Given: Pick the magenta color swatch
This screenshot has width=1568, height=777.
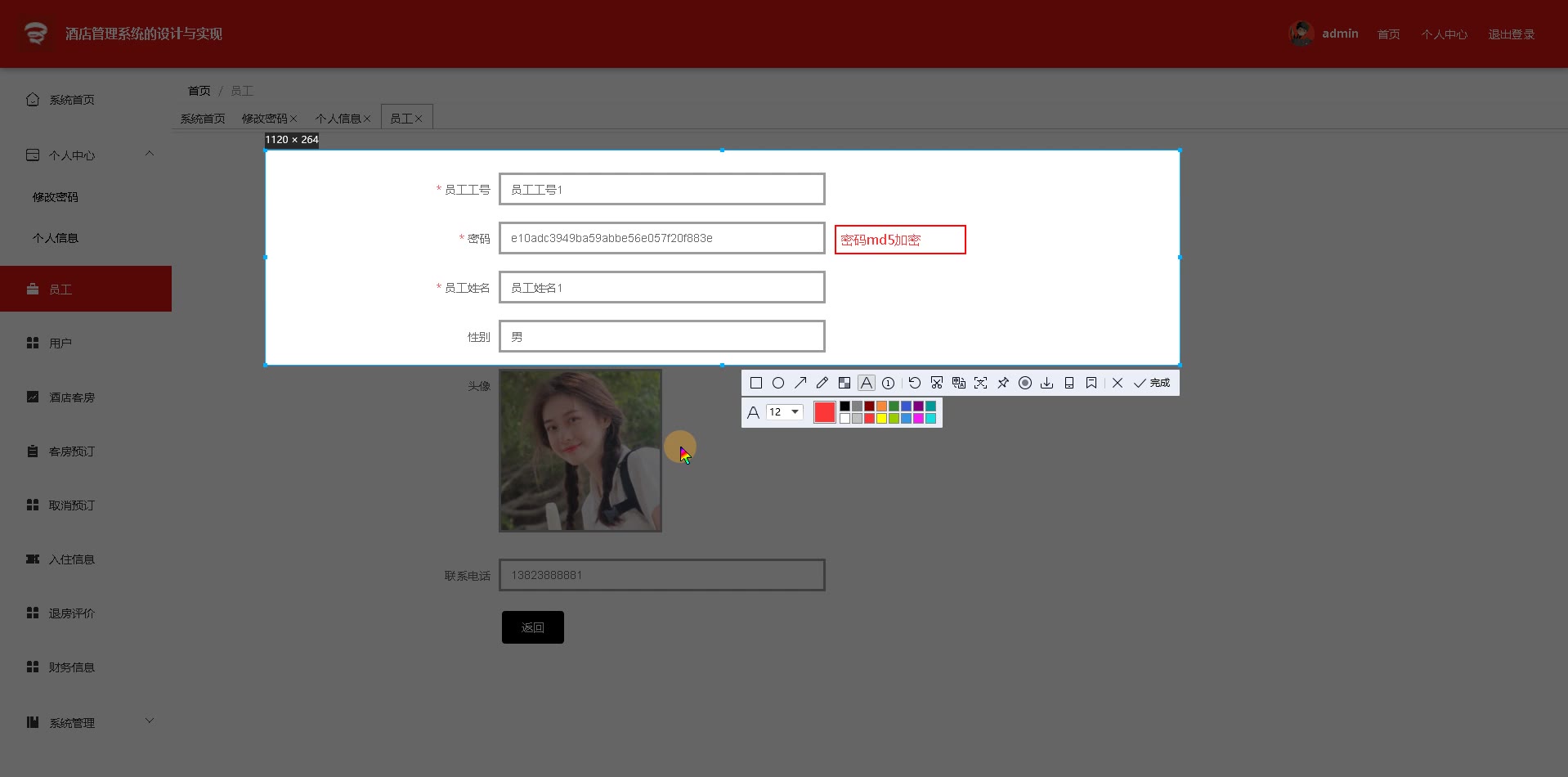Looking at the screenshot, I should 918,419.
